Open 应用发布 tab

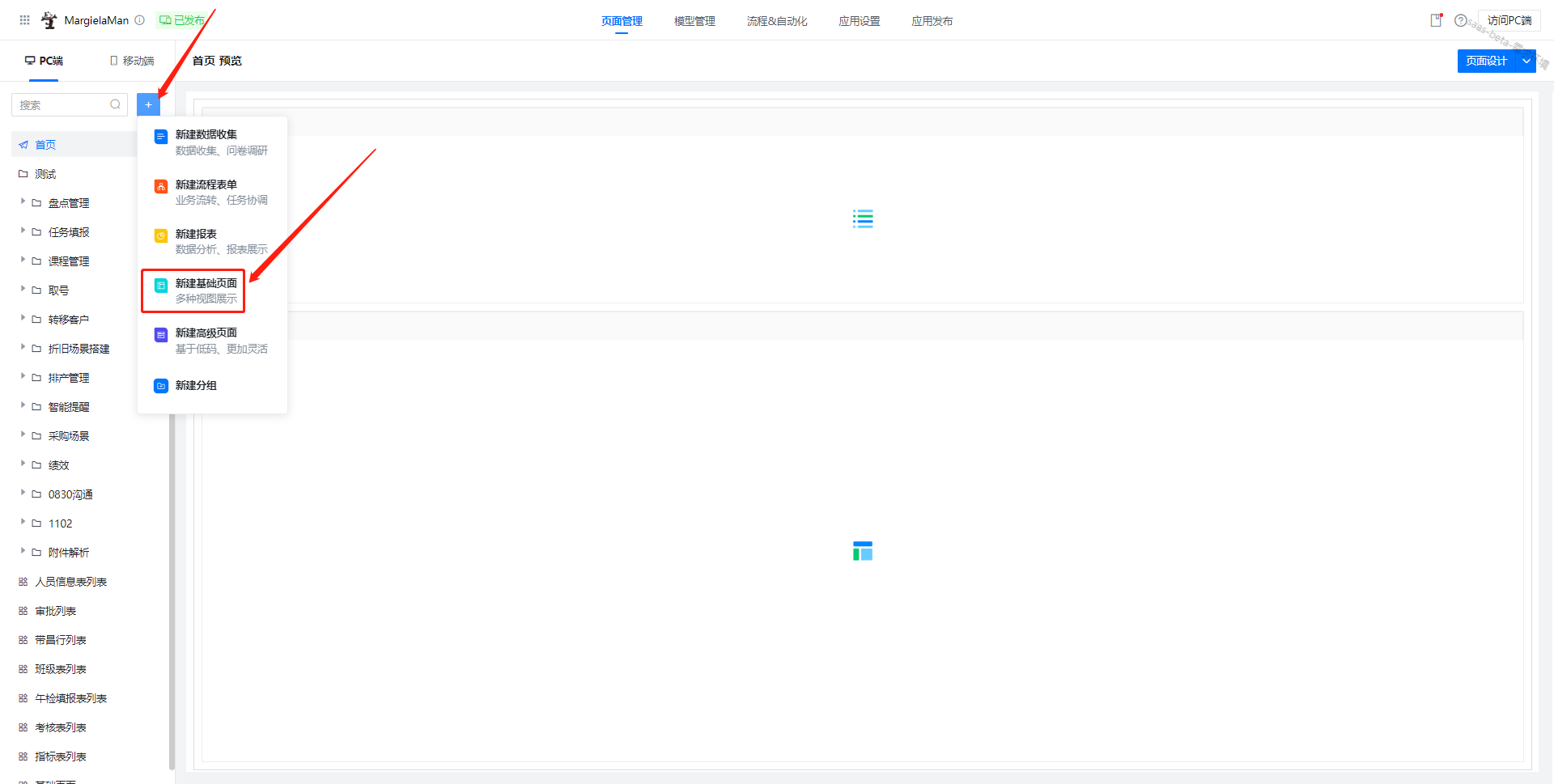[x=932, y=21]
